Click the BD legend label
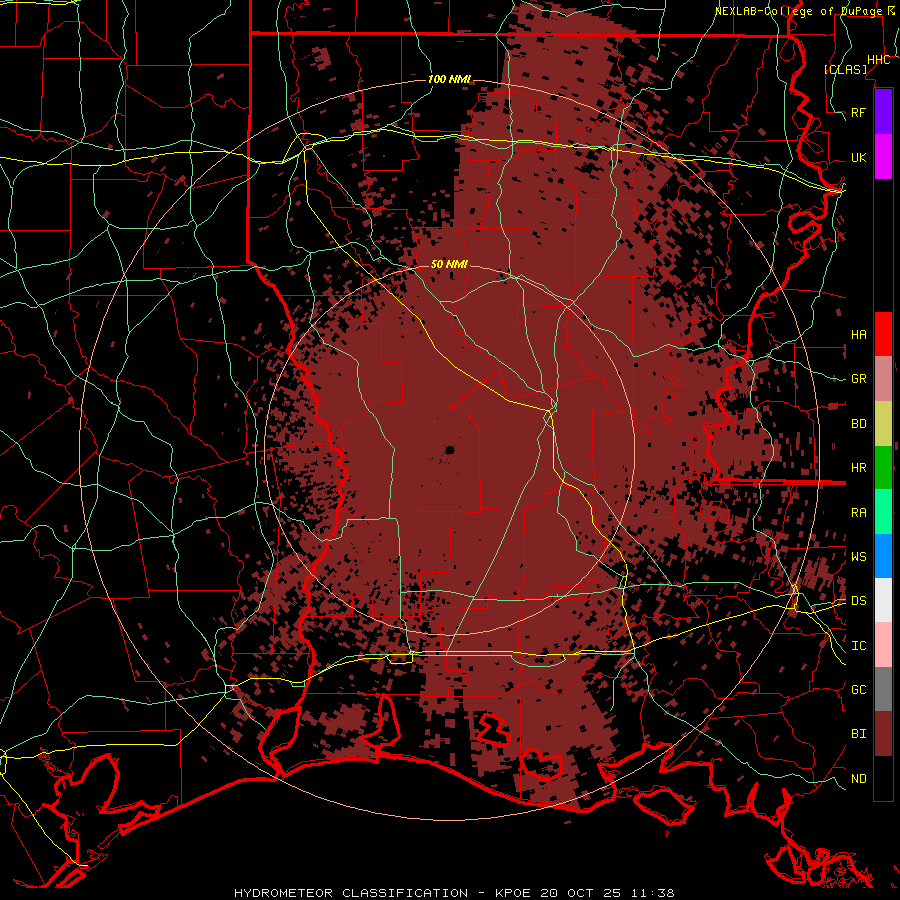Viewport: 900px width, 900px height. tap(858, 424)
